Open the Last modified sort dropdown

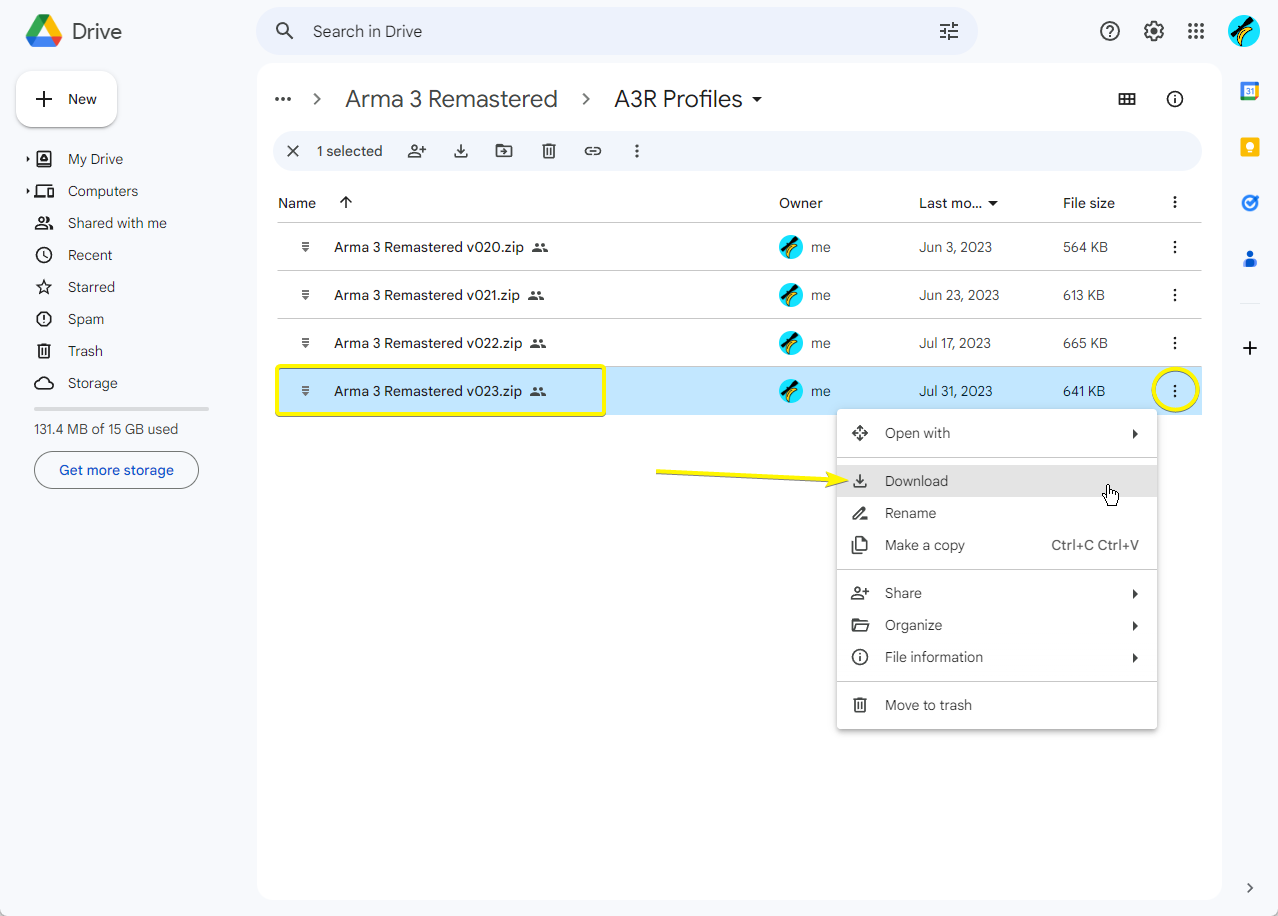[993, 203]
